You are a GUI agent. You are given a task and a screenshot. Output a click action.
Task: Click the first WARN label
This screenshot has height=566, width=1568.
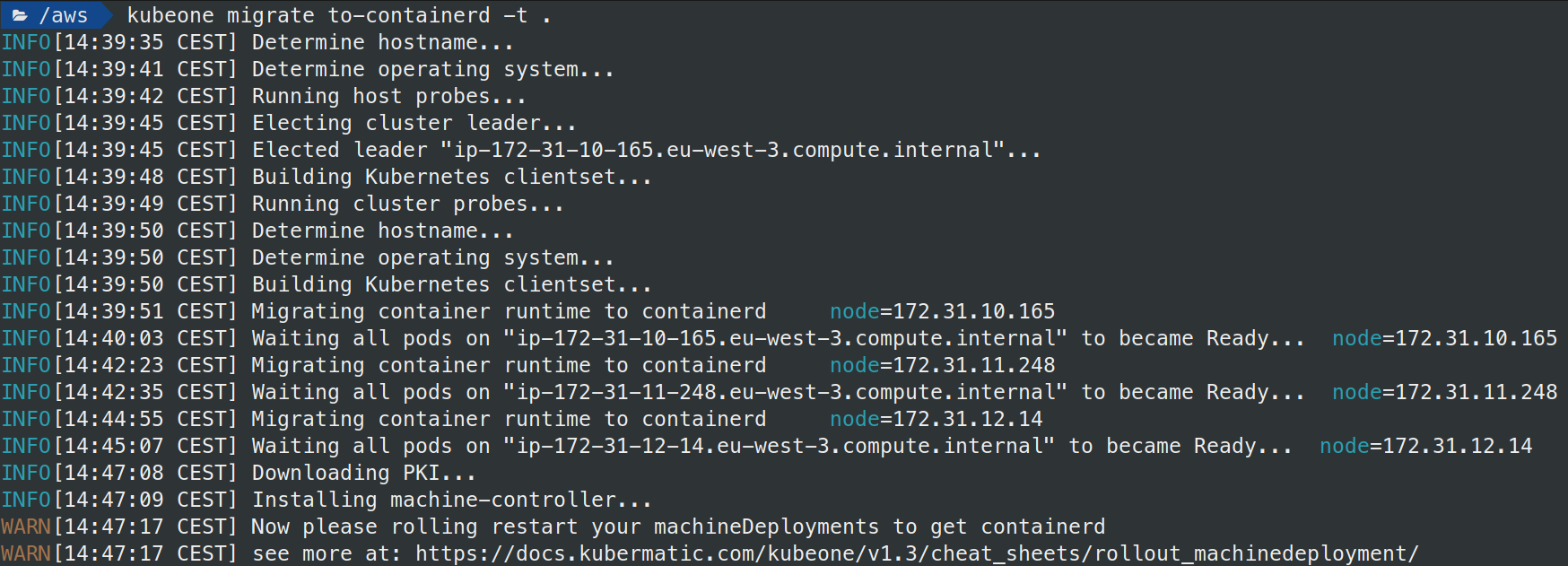(x=26, y=527)
